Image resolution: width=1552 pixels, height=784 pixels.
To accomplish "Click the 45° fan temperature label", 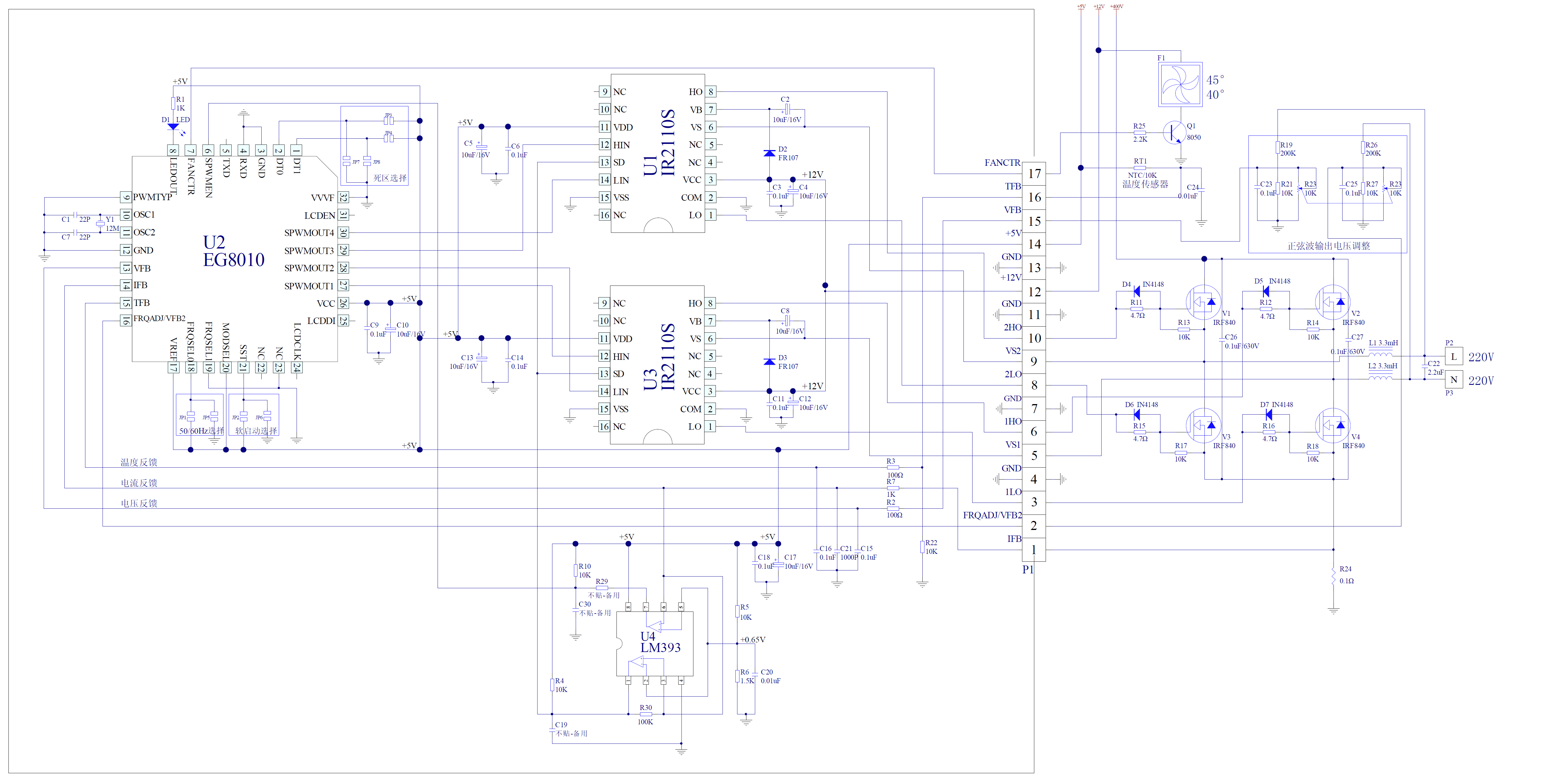I will [1215, 80].
